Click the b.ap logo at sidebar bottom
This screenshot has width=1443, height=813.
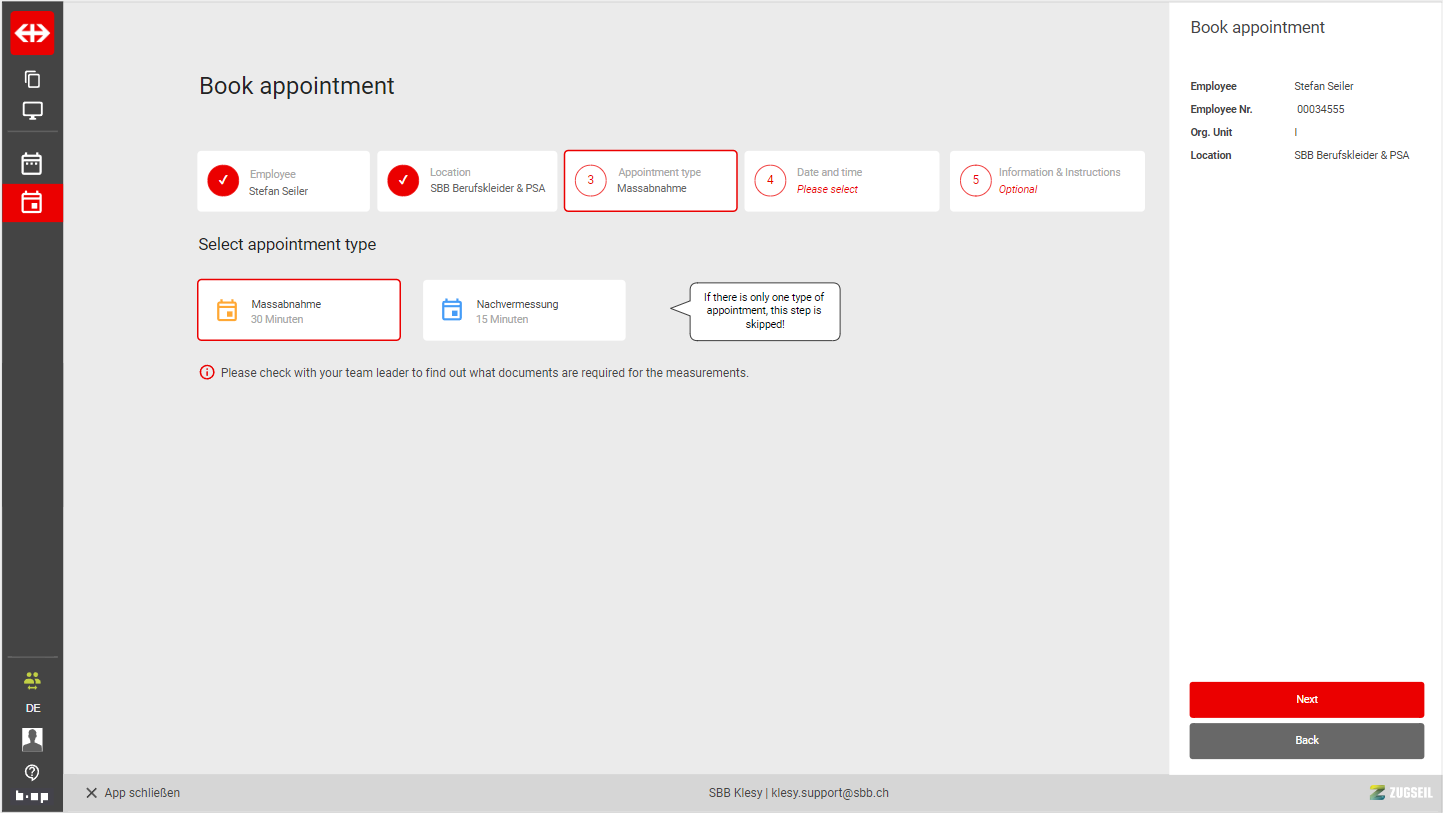(x=32, y=797)
